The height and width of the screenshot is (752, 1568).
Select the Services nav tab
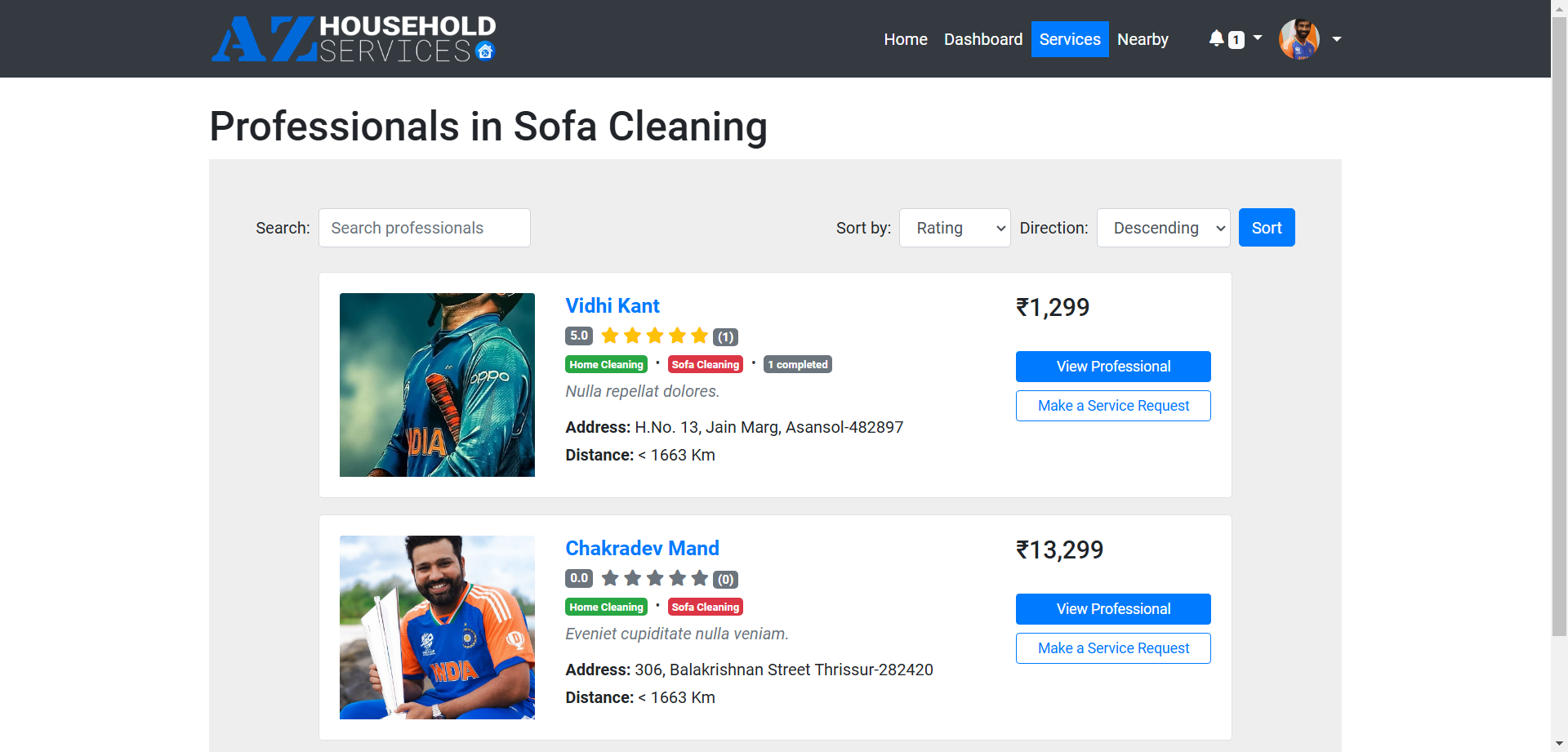point(1069,39)
